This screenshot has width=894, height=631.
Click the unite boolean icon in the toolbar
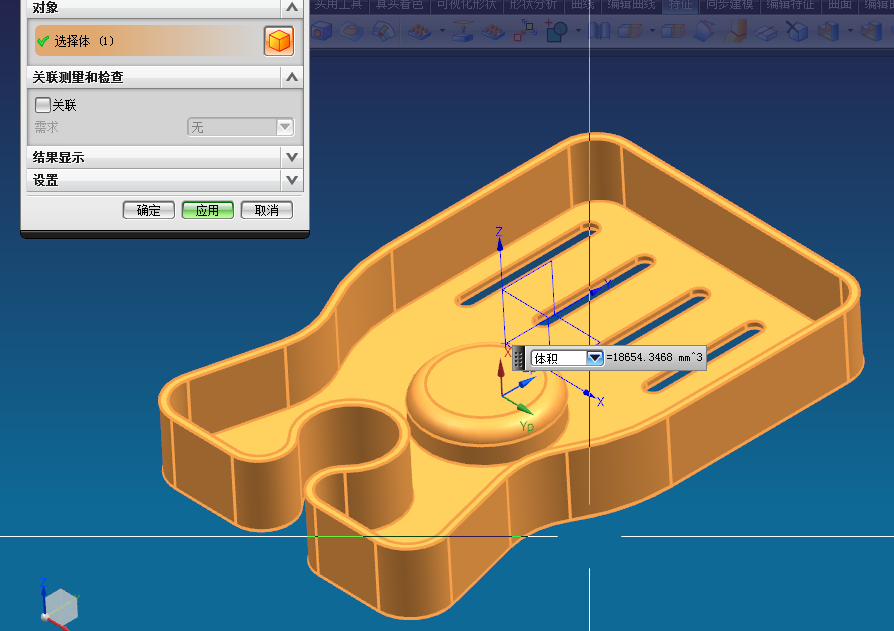(556, 31)
